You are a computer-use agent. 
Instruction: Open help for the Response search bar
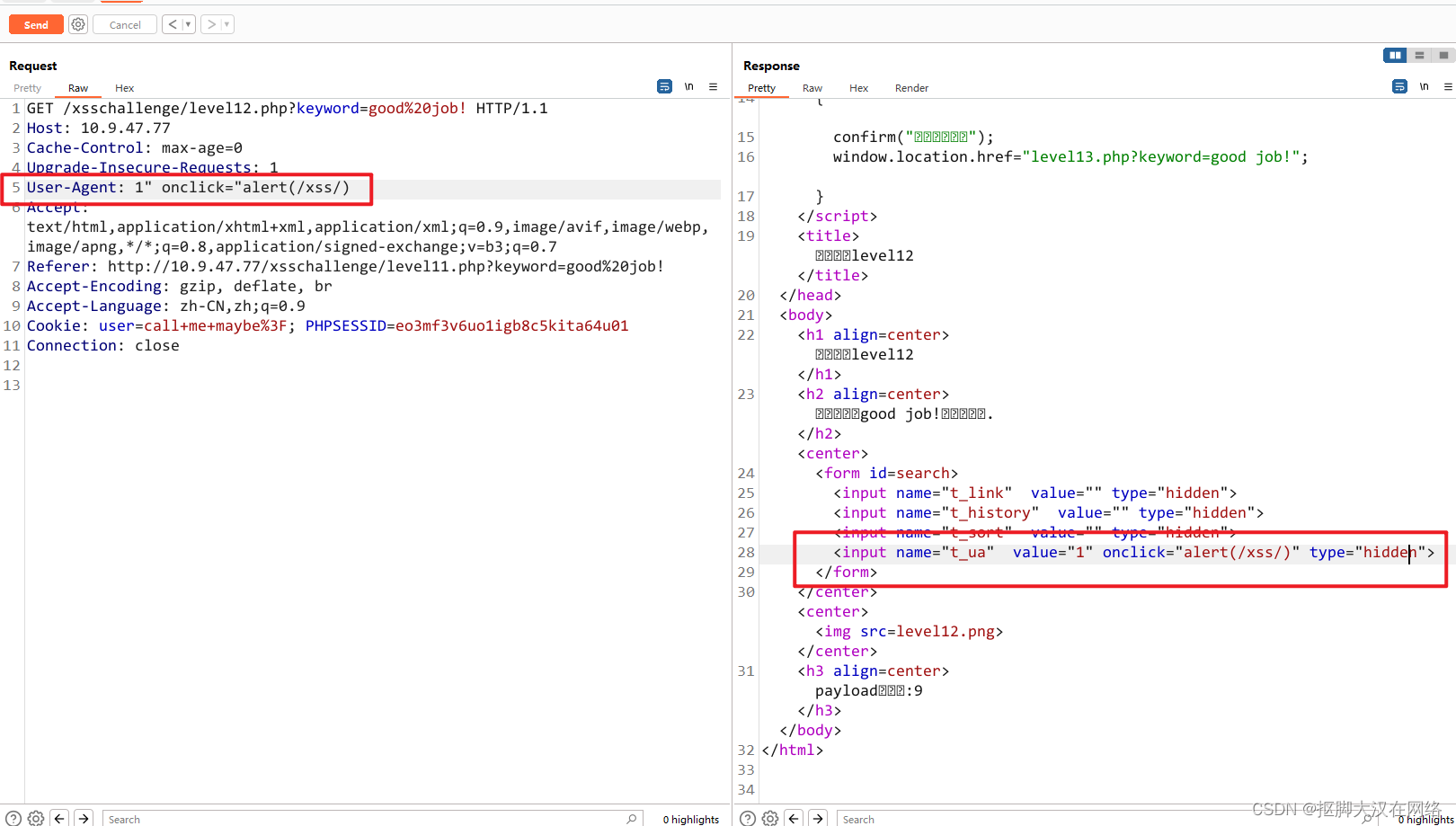[747, 818]
